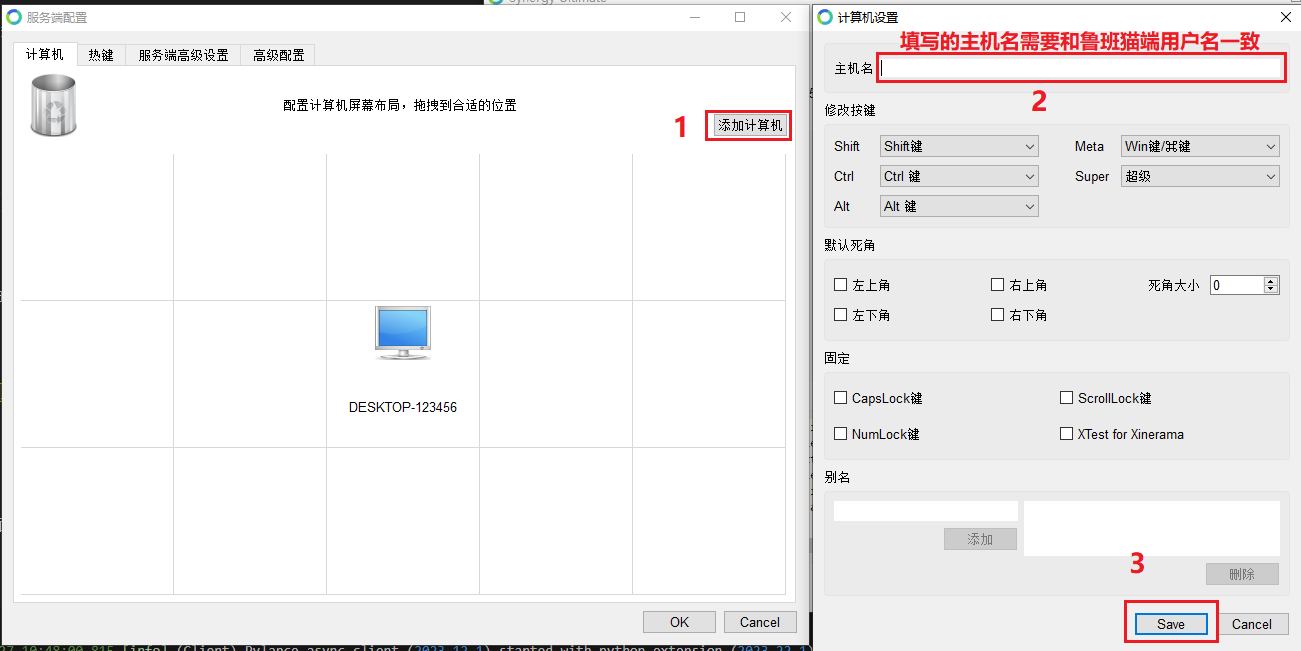This screenshot has height=651, width=1301.
Task: Click the 添加 alias button
Action: coord(980,539)
